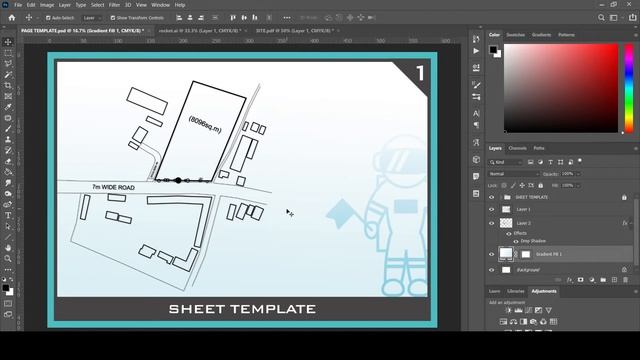Screen dimensions: 640x360
Task: Filter layers by type layers icon
Action: click(x=550, y=162)
